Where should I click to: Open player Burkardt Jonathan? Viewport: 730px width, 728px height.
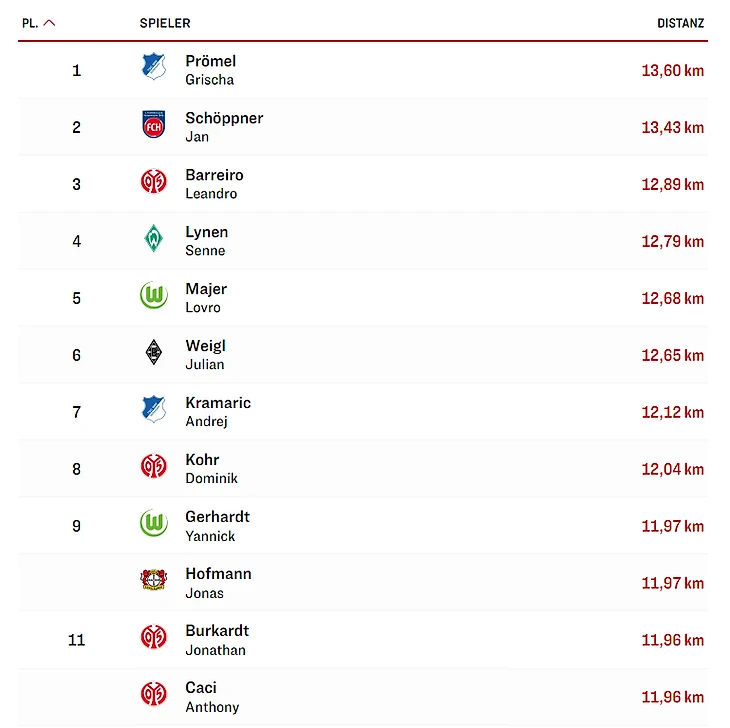tap(217, 639)
